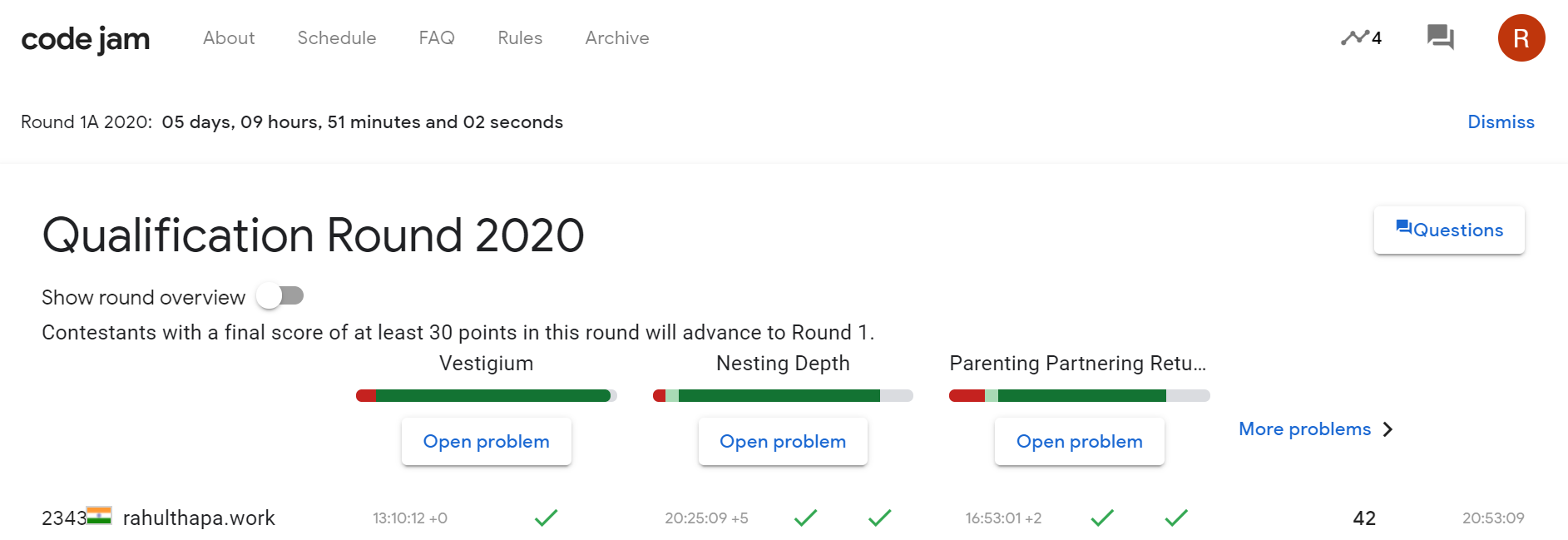Viewport: 1568px width, 540px height.
Task: Click the India flag next to rahulthapa.work
Action: pos(99,516)
